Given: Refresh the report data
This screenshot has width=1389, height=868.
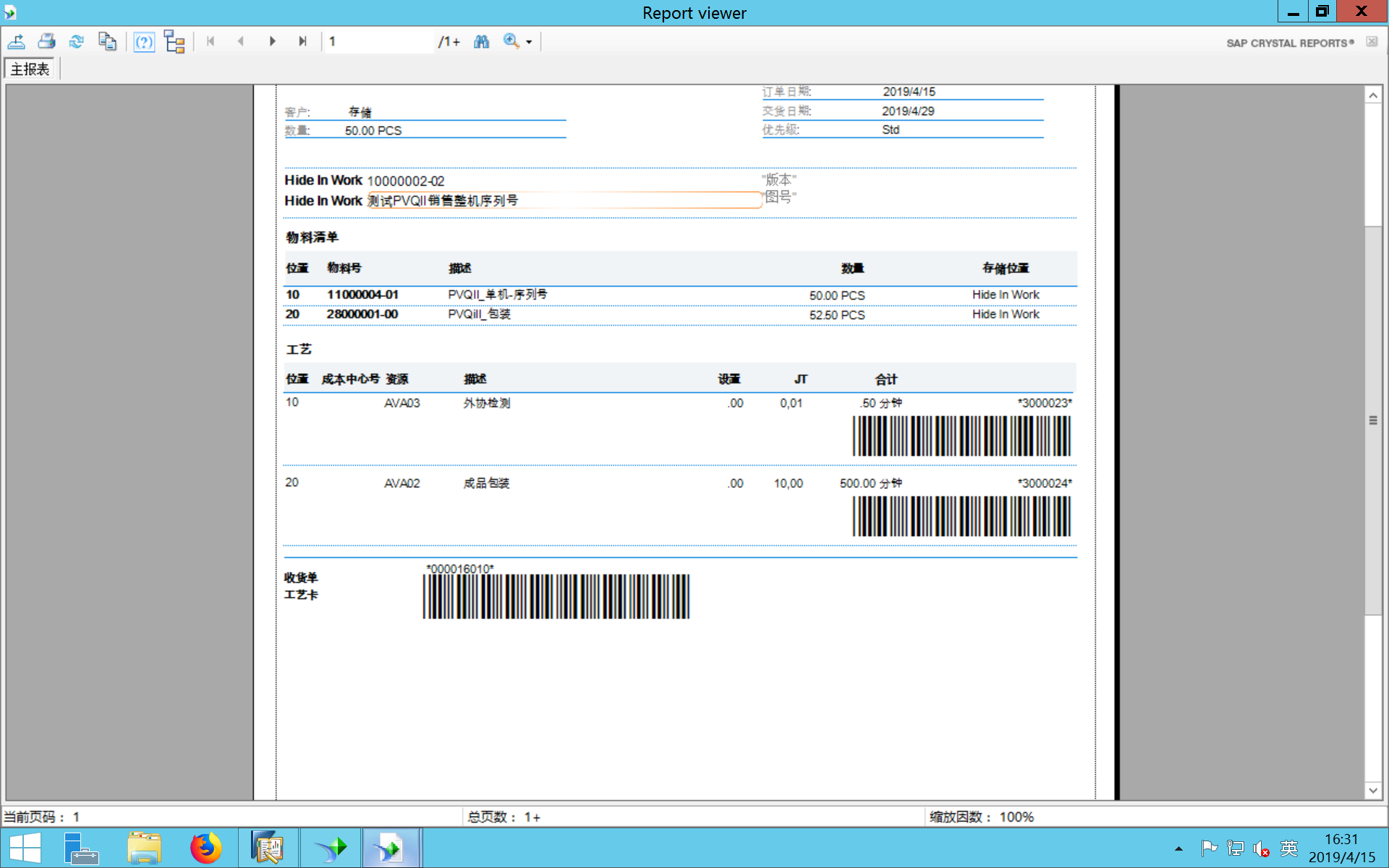Looking at the screenshot, I should [x=77, y=42].
